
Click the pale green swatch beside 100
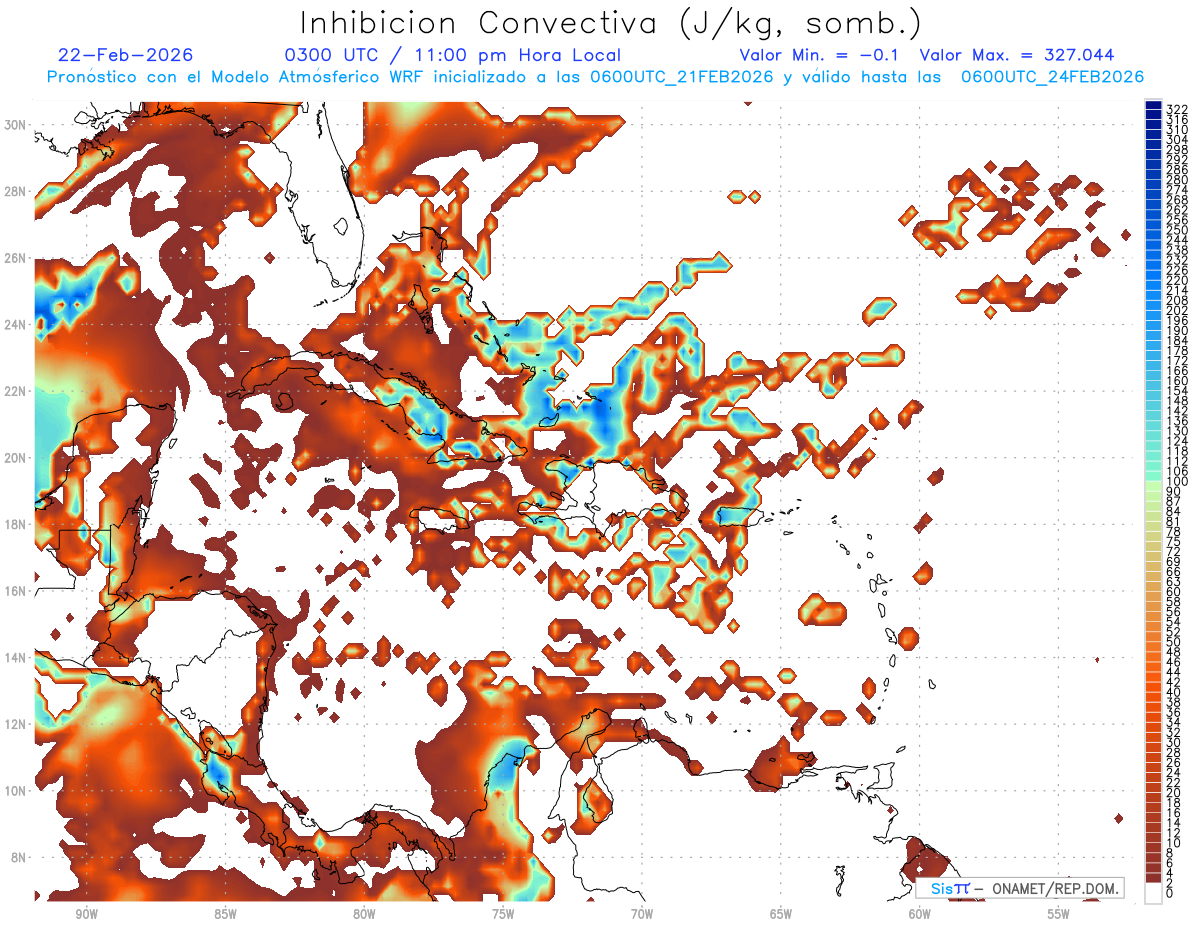click(1153, 486)
